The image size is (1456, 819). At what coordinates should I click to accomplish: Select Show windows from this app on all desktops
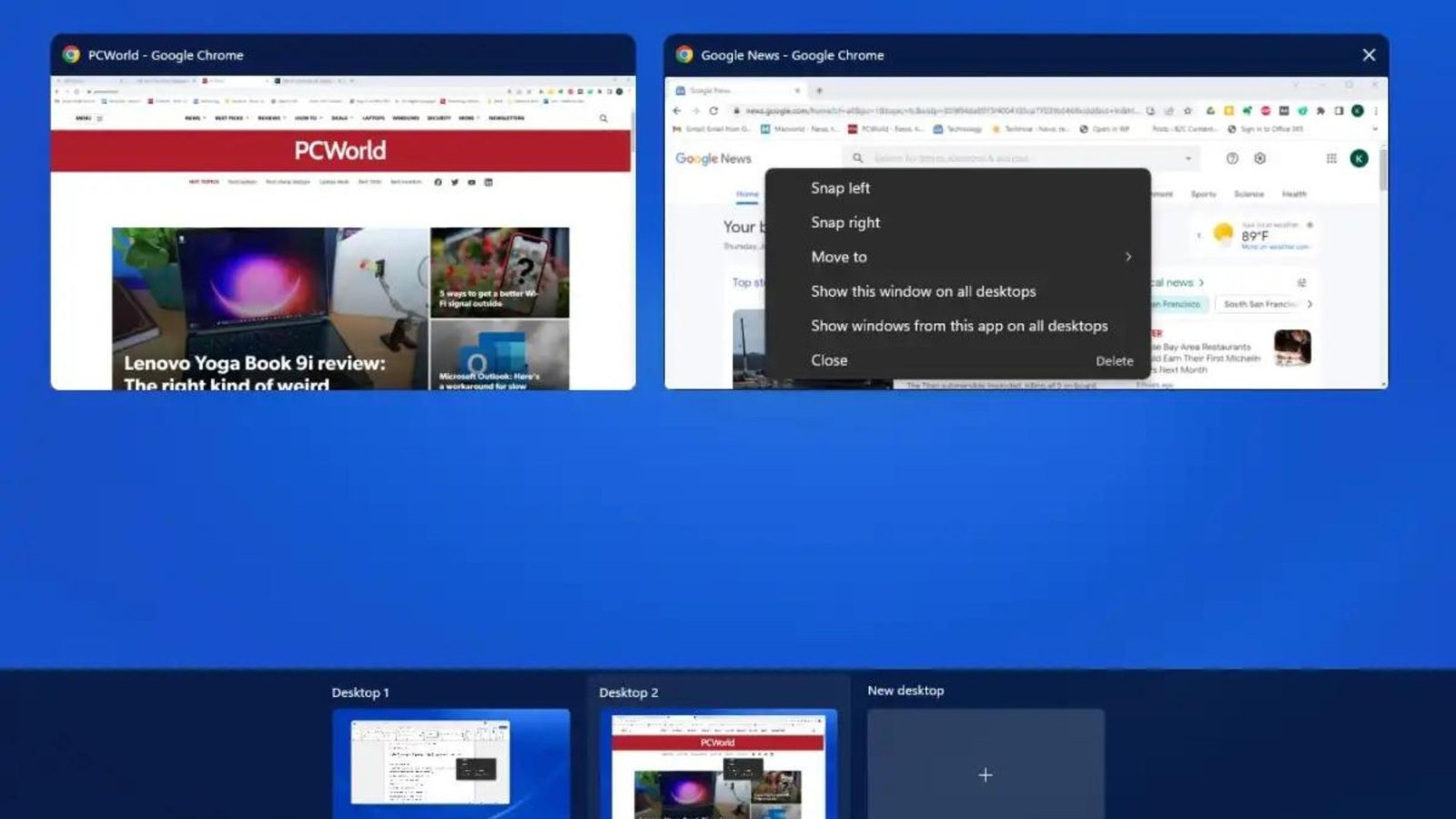coord(958,327)
